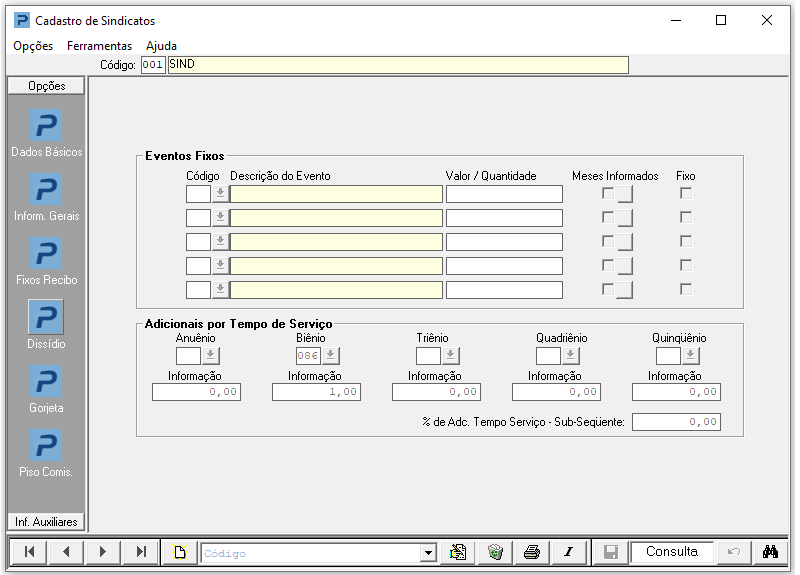Click the print (printer) toolbar icon

pos(532,552)
